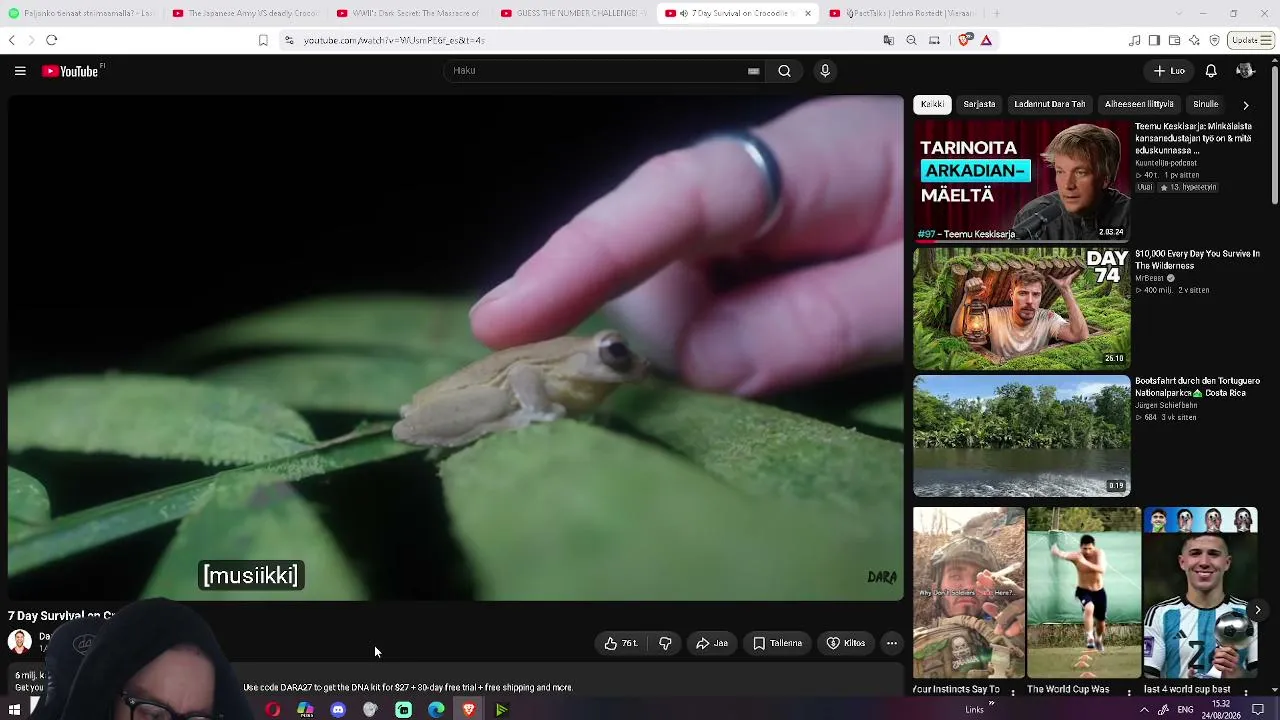Screen dimensions: 1280x720
Task: Go back to the previous page
Action: 12,40
